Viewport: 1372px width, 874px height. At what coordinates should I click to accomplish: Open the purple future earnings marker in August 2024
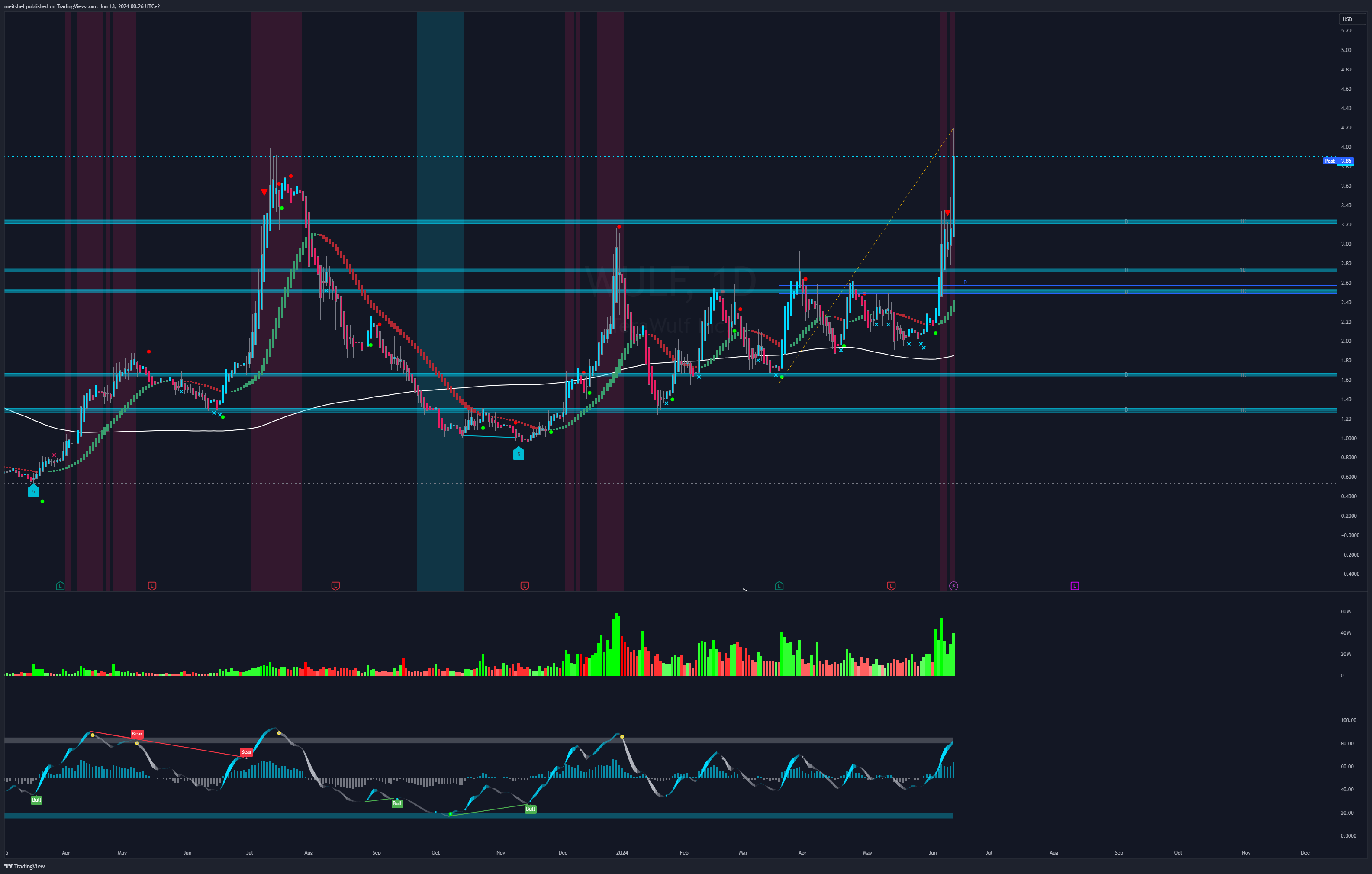[1075, 586]
